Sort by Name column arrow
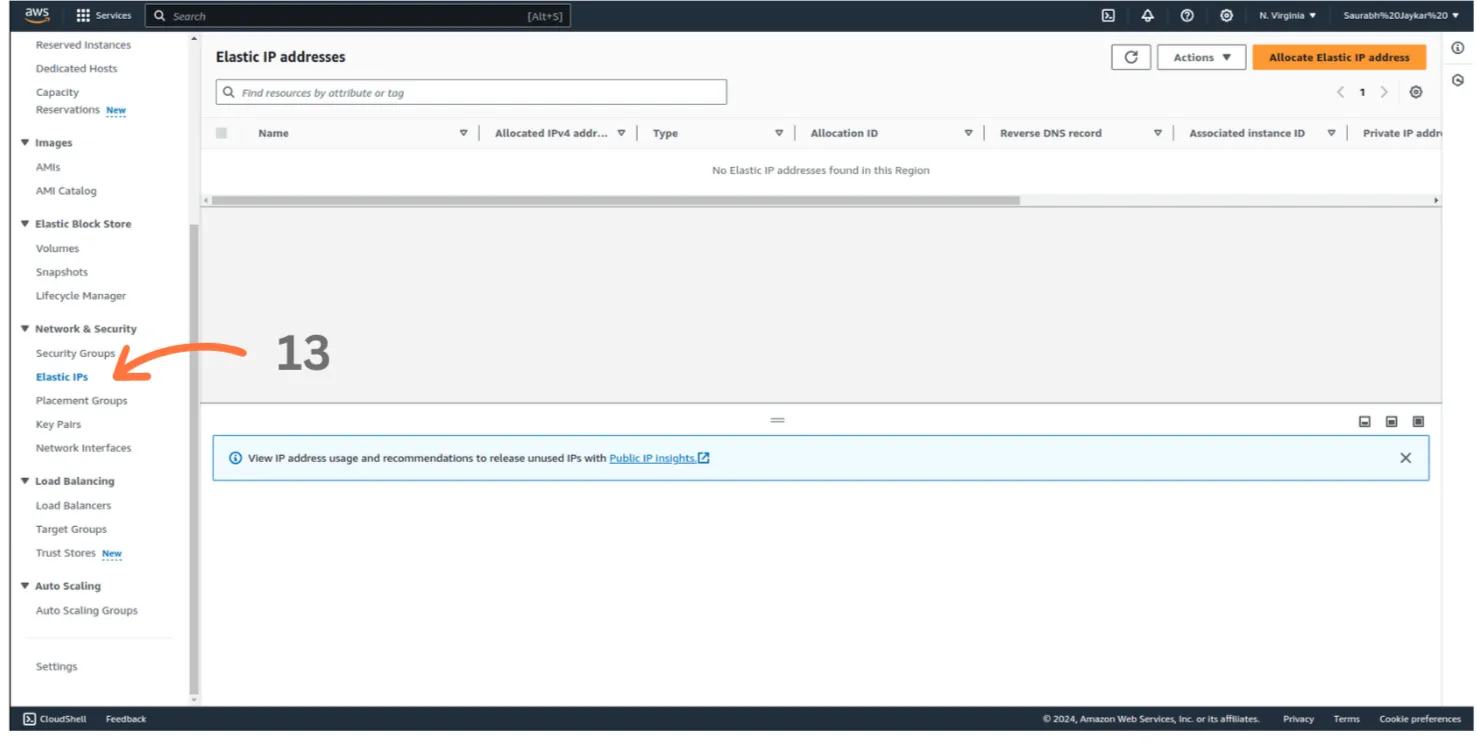This screenshot has width=1477, height=745. [x=463, y=133]
